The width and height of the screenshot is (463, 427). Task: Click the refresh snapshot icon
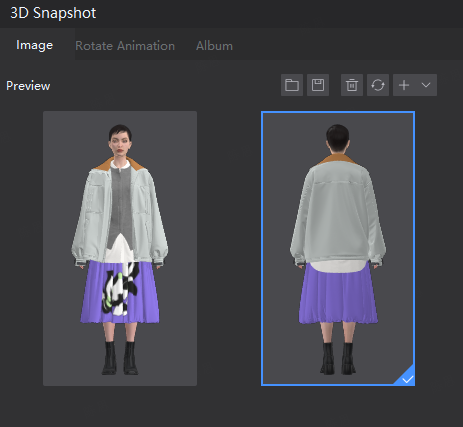point(378,85)
